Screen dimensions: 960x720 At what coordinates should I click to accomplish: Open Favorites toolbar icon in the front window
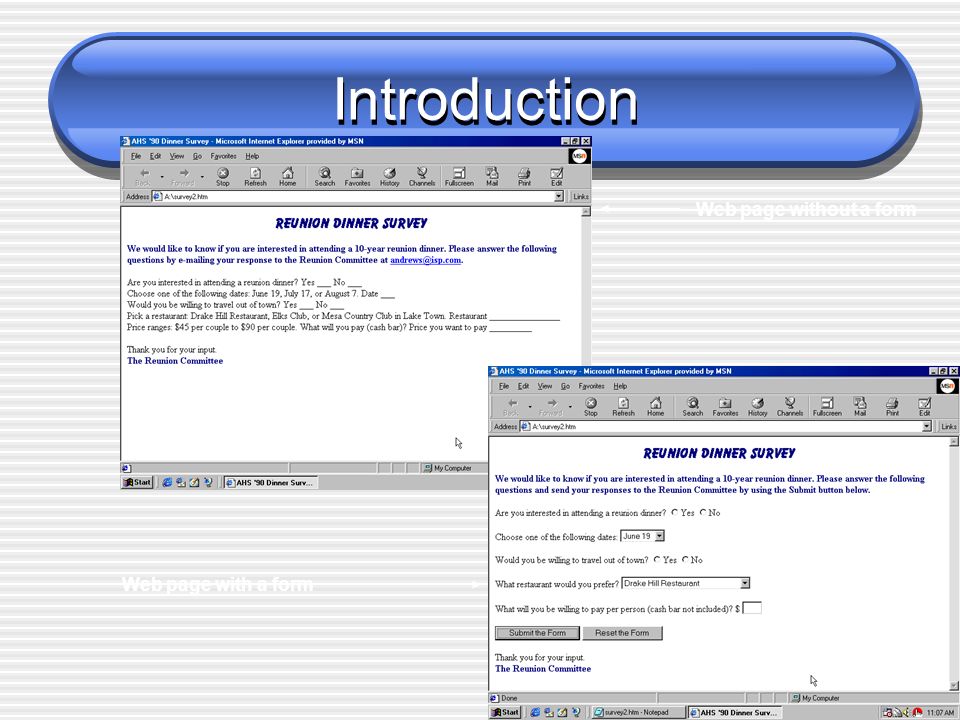pyautogui.click(x=725, y=407)
